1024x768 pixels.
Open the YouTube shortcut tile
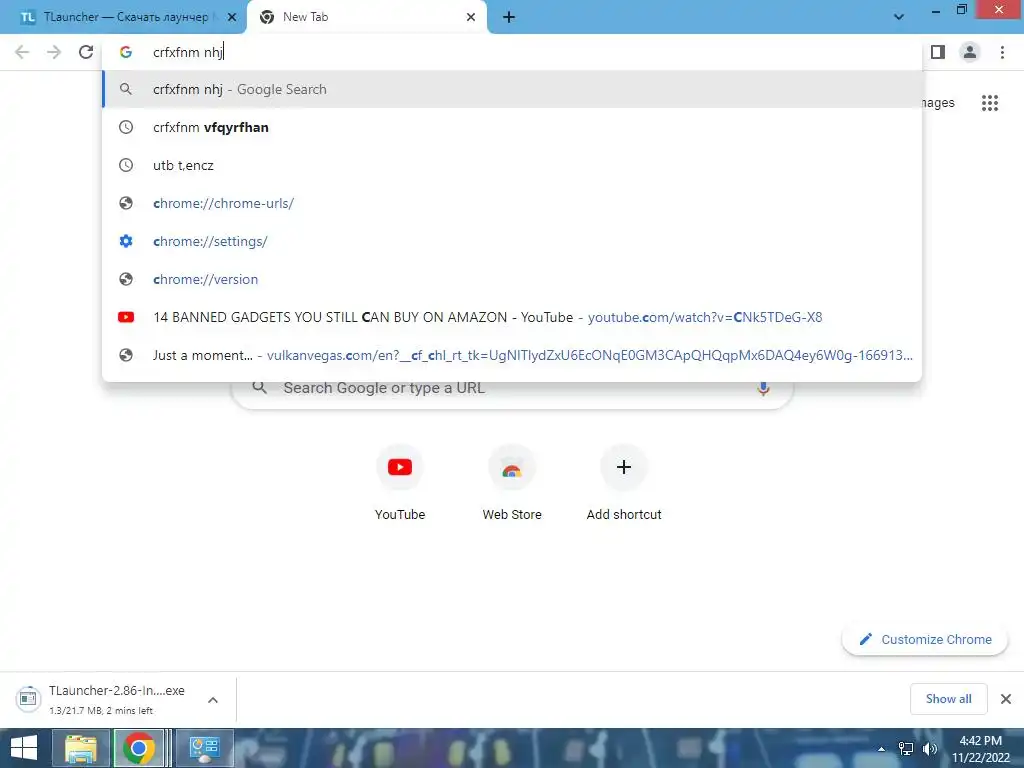pyautogui.click(x=400, y=482)
